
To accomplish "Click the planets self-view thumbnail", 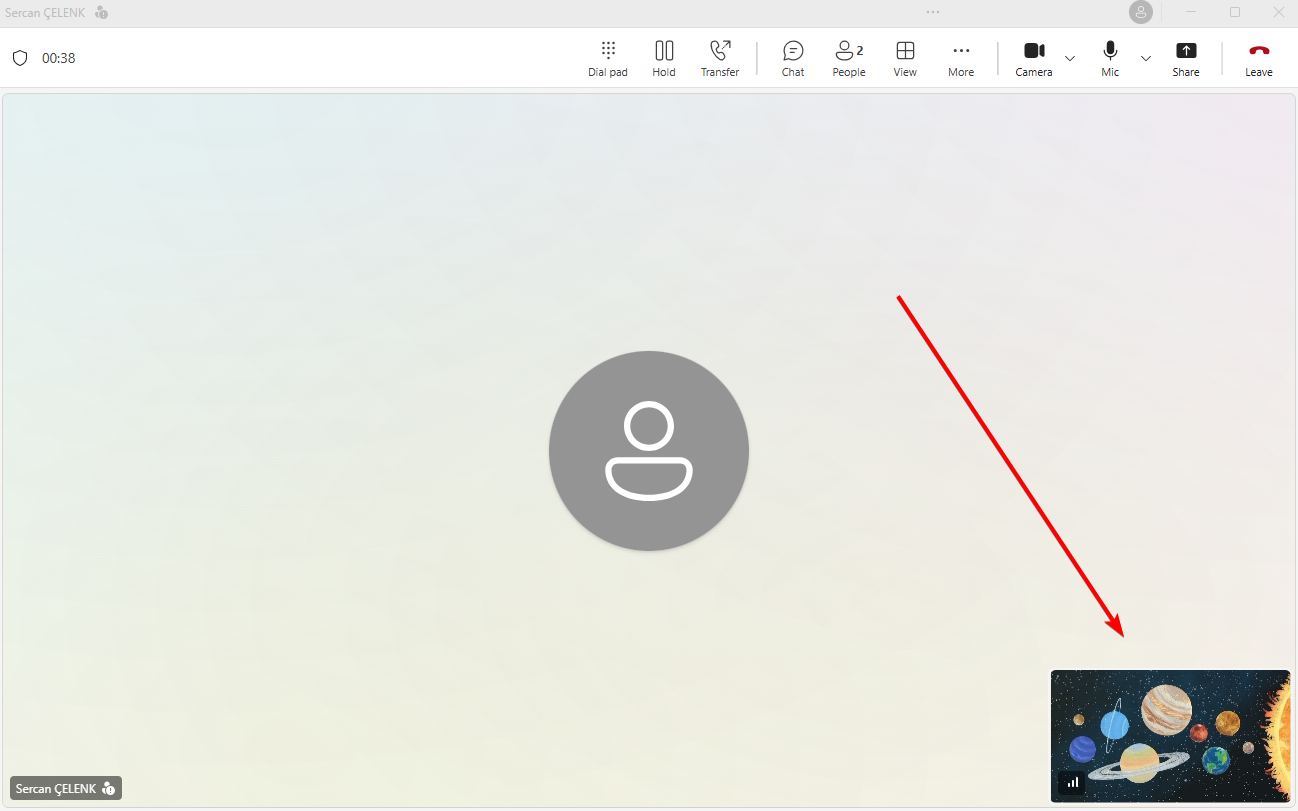I will click(x=1170, y=735).
